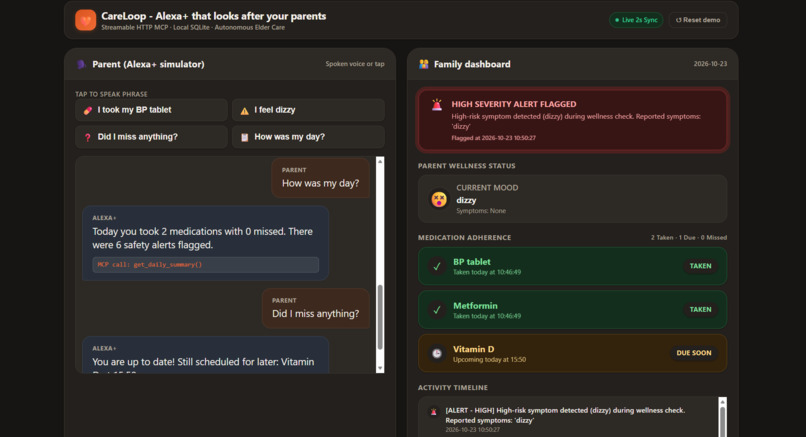
Task: Click the clock icon on Vitamin D row
Action: (437, 353)
